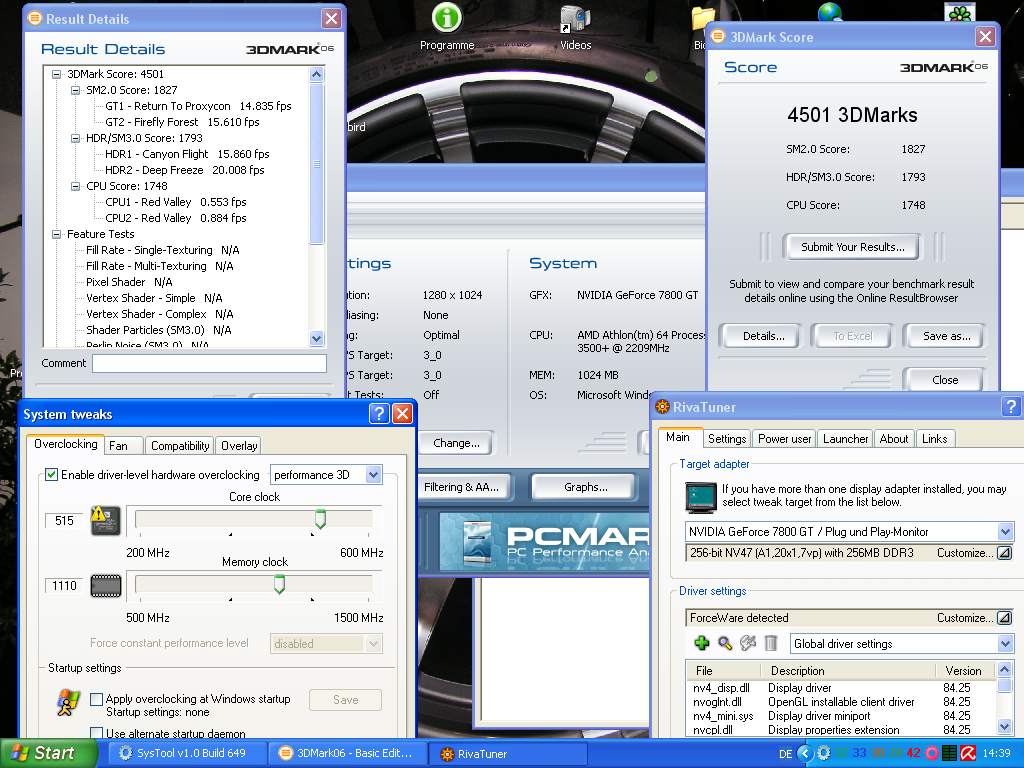Click the pink circle tray icon
1024x768 pixels.
[932, 753]
